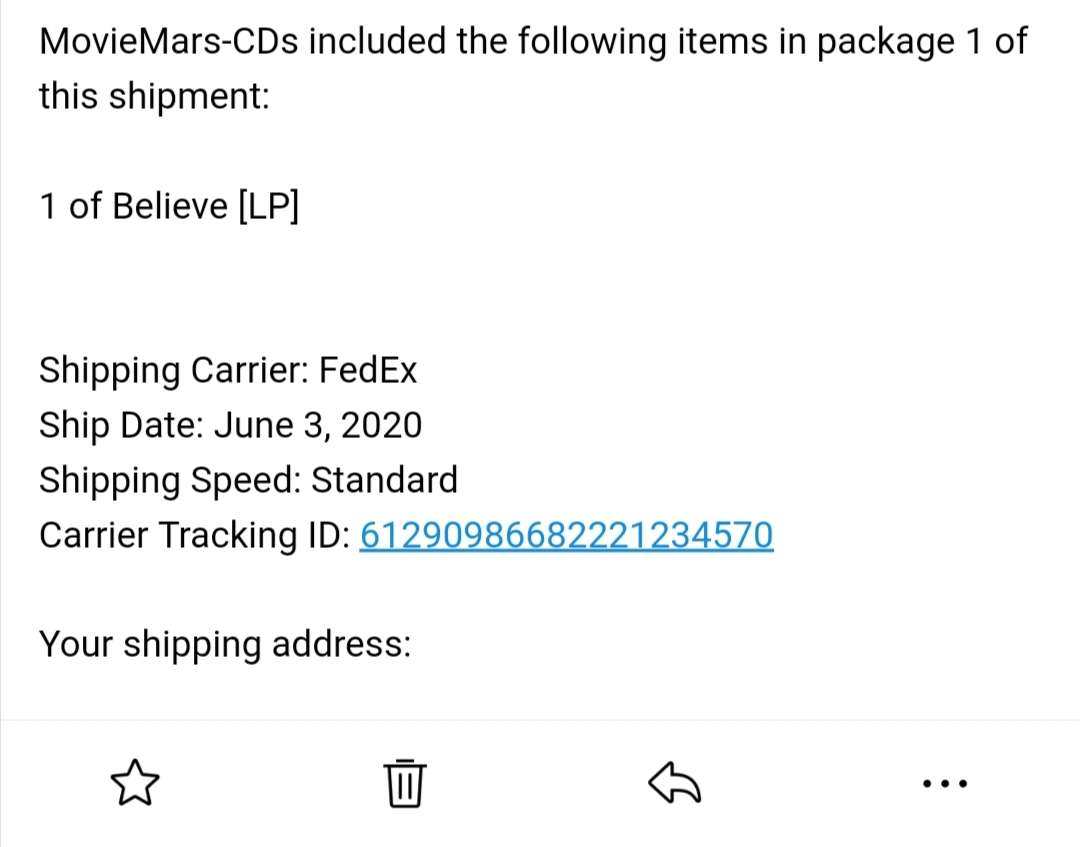
Task: Click the "Ship Date" label
Action: click(x=121, y=426)
